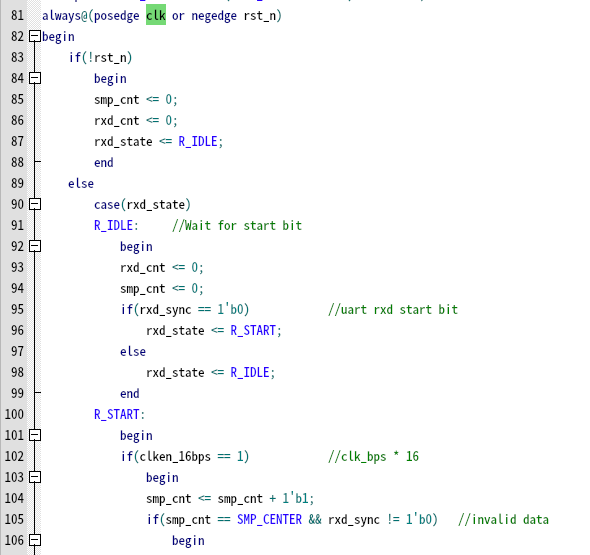Viewport: 590px width, 555px height.
Task: Click 'if(rxd_sync == 1'b0)' on line 95
Action: tap(185, 310)
